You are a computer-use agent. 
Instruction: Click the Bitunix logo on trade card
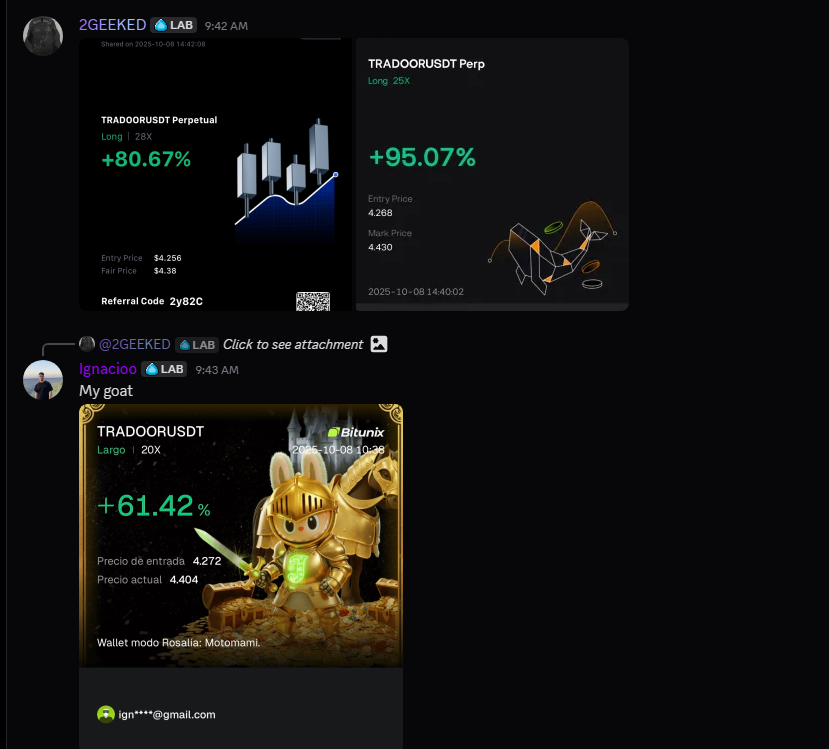point(355,432)
